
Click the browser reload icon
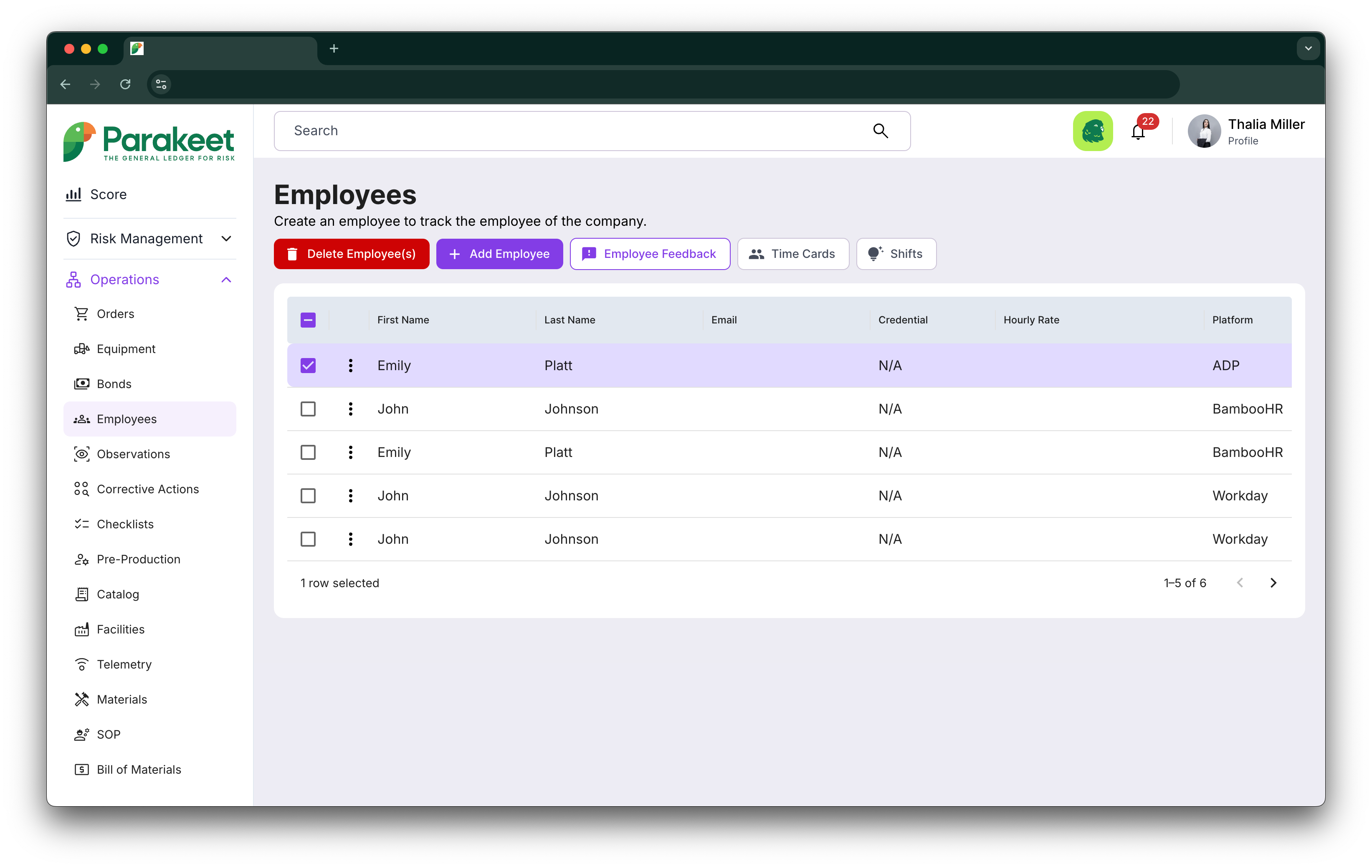125,84
